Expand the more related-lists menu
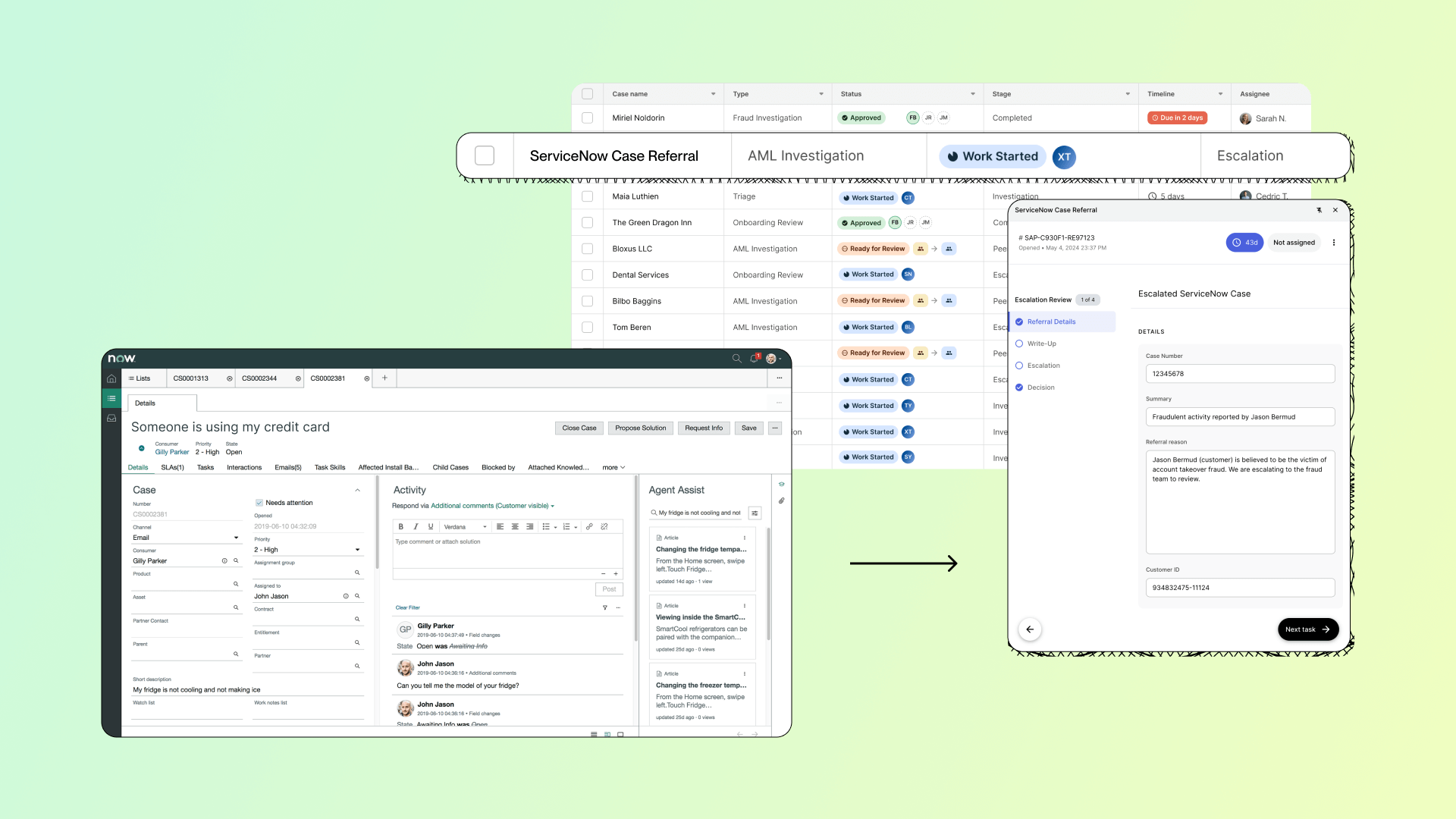 [x=613, y=468]
